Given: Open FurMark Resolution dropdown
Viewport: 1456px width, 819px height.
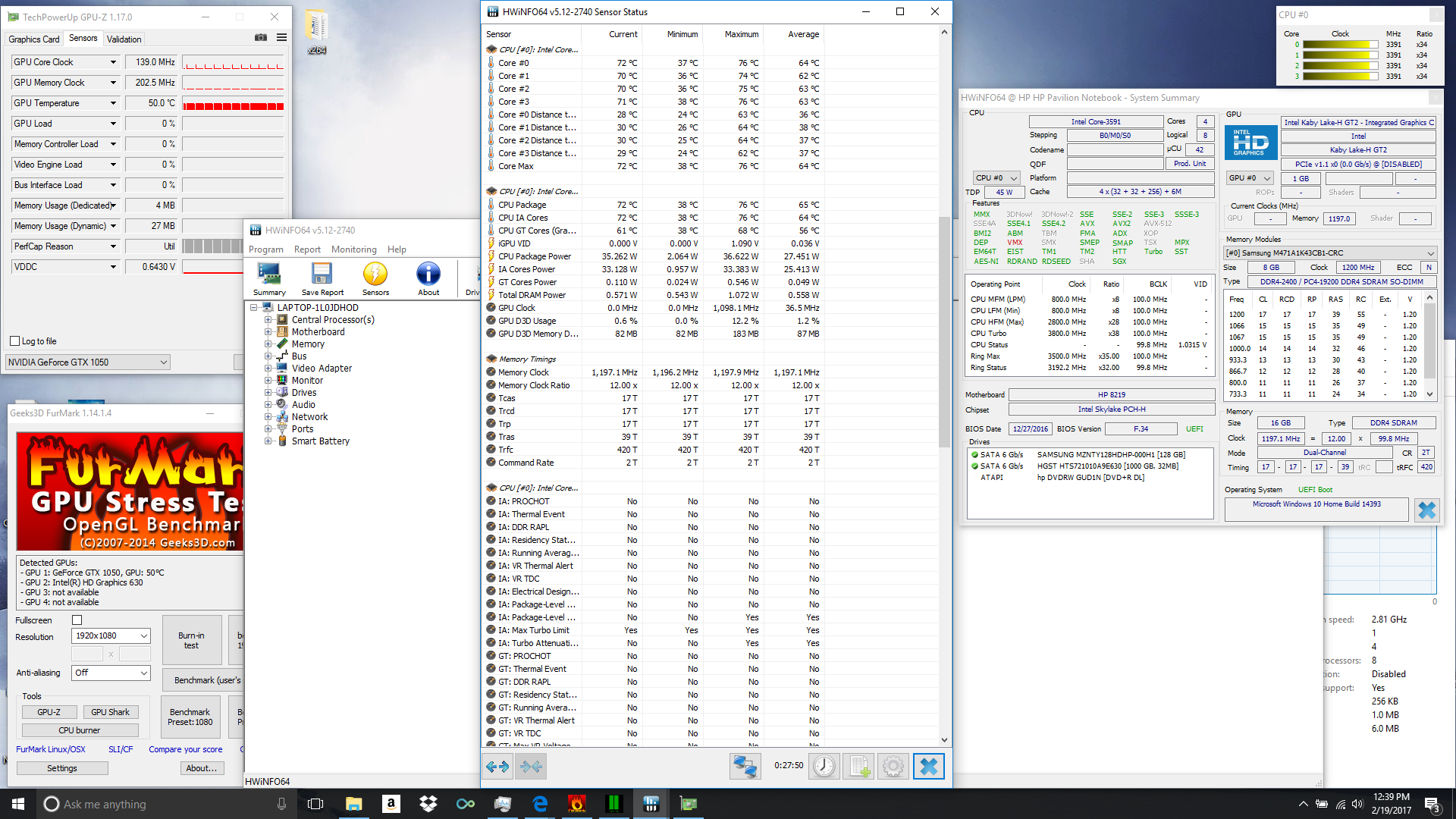Looking at the screenshot, I should coord(111,635).
